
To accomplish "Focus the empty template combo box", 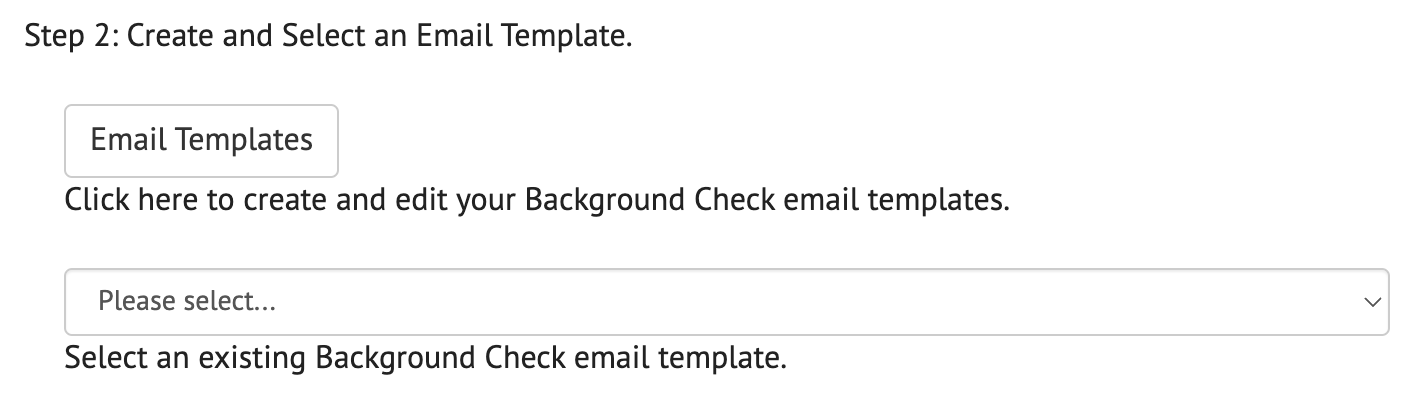I will pos(726,301).
